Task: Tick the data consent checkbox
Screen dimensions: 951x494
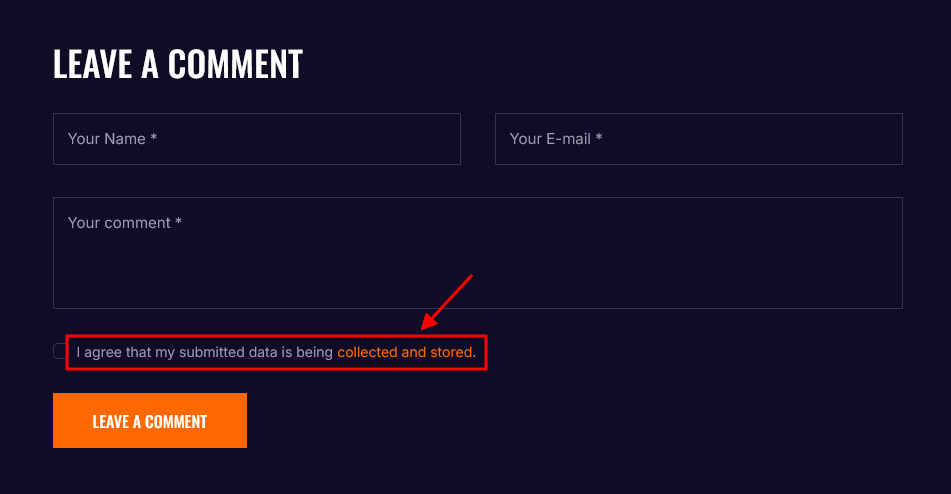Action: coord(60,351)
